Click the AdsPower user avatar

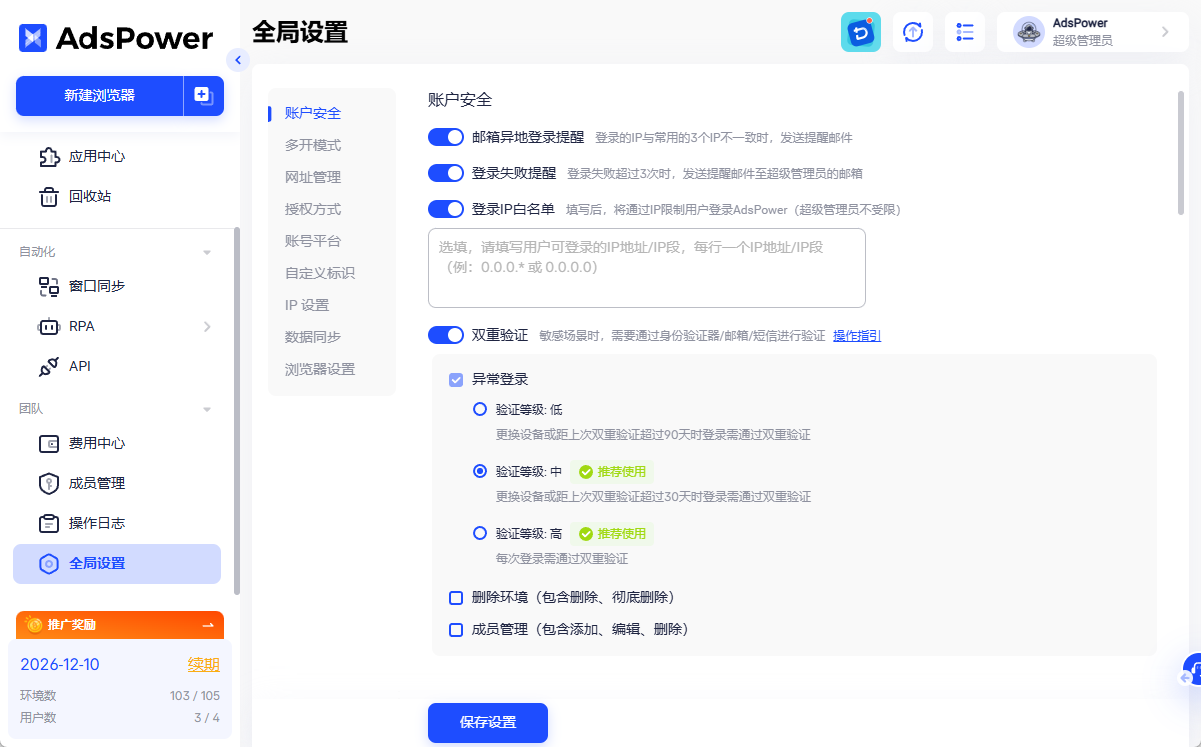1029,32
